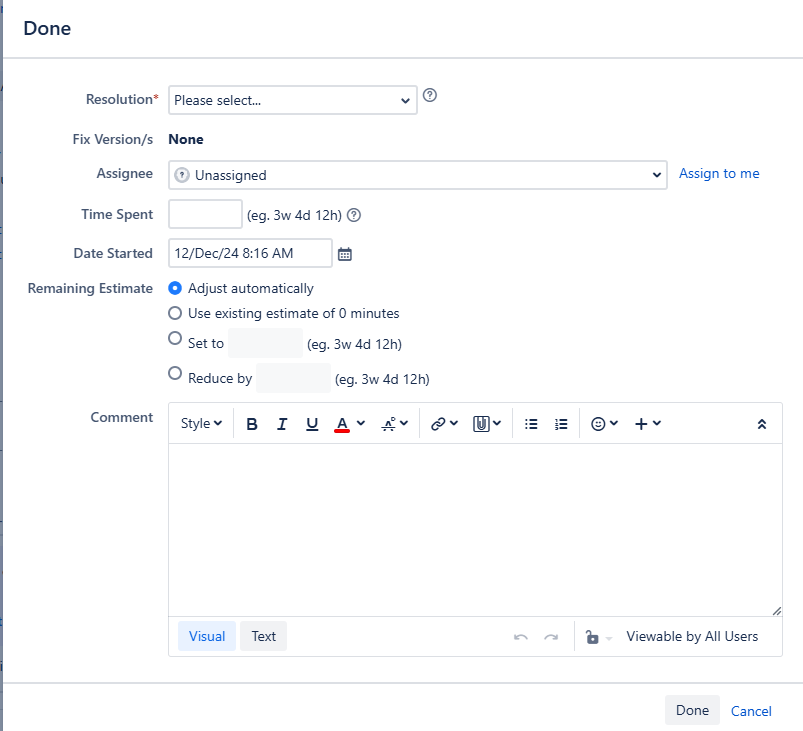Screen dimensions: 803x731
Task: Open the Style text format dropdown
Action: point(201,424)
